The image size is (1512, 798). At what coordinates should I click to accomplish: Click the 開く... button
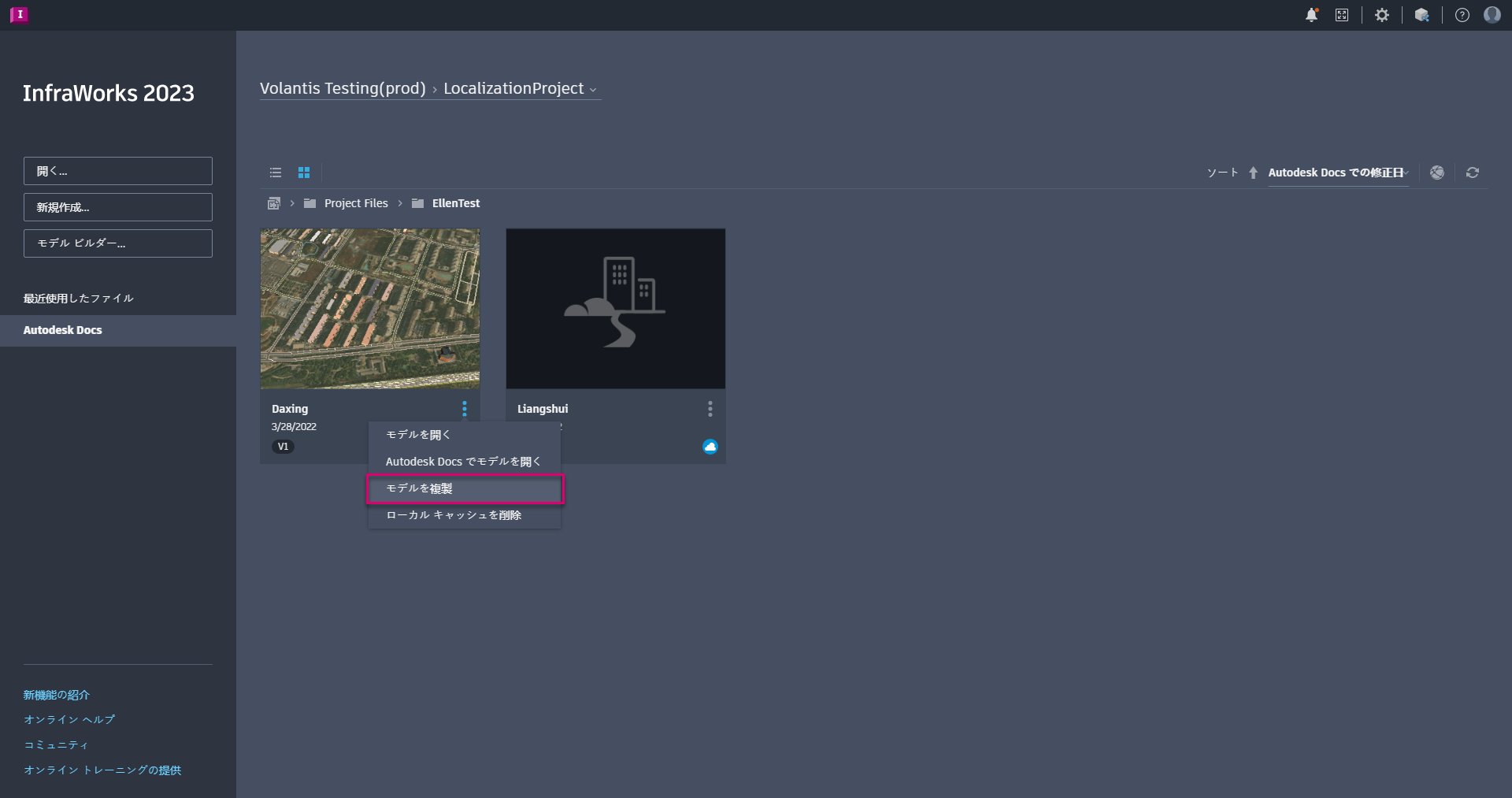coord(118,171)
